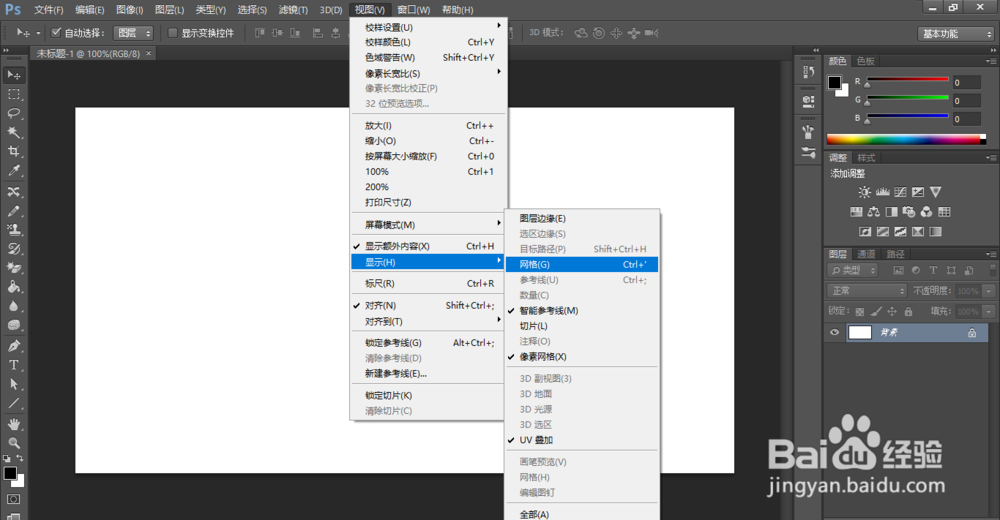Select the Blur tool
The height and width of the screenshot is (520, 1000).
click(13, 306)
